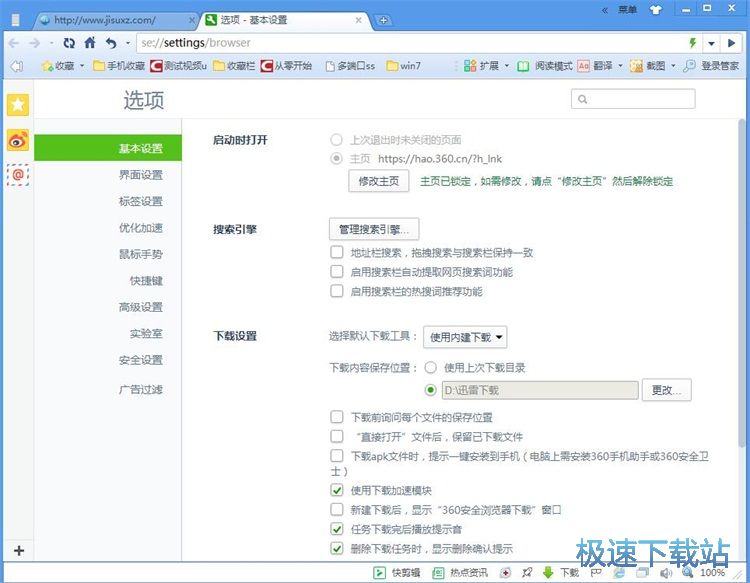Image resolution: width=750 pixels, height=583 pixels.
Task: Open the new tab plus button
Action: (x=384, y=20)
